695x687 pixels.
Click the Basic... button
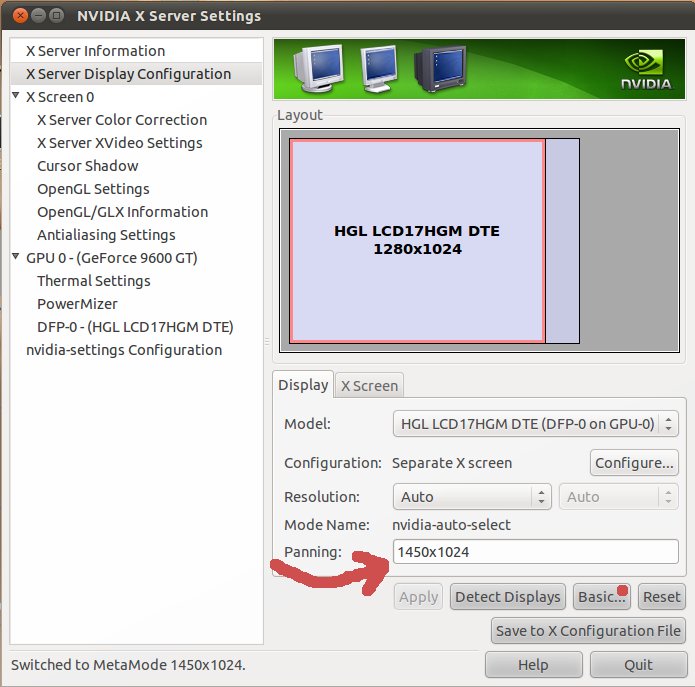(601, 597)
